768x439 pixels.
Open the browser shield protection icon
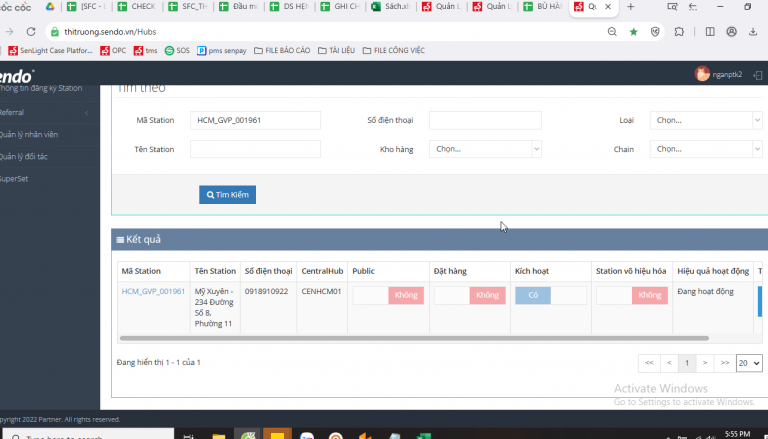(x=655, y=32)
